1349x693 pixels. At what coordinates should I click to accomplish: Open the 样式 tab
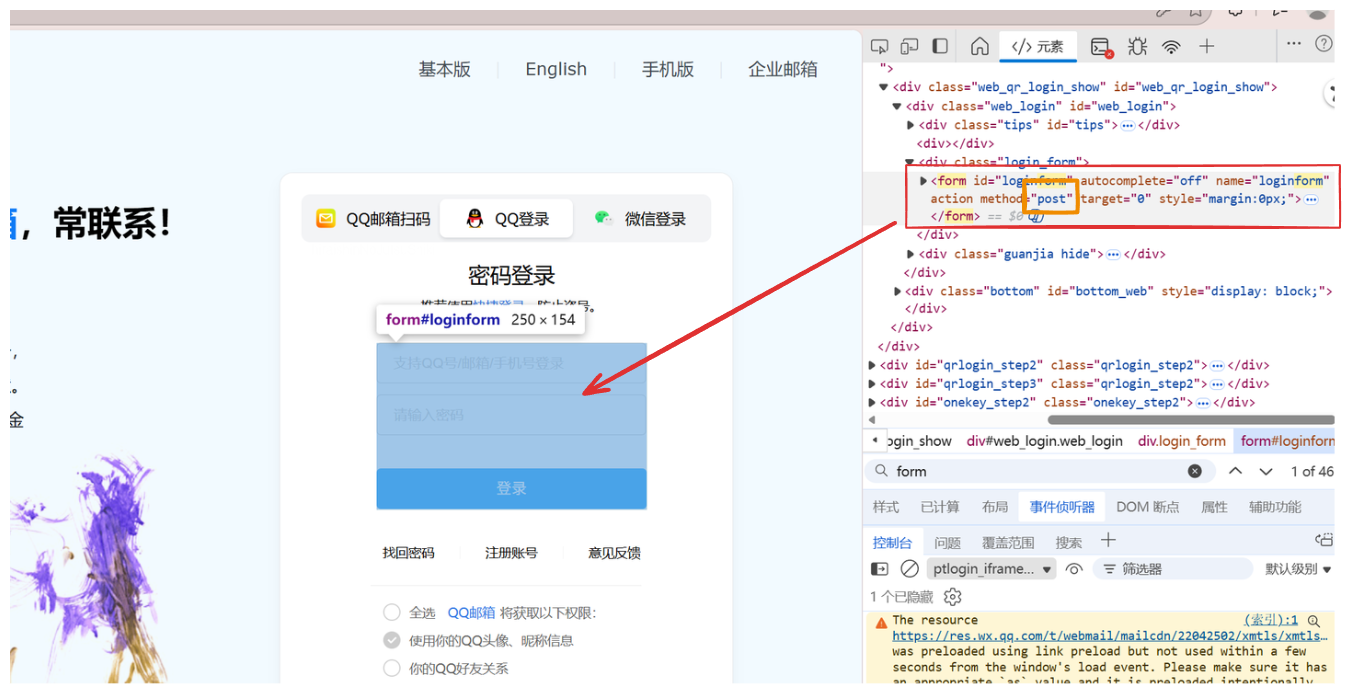(x=886, y=507)
